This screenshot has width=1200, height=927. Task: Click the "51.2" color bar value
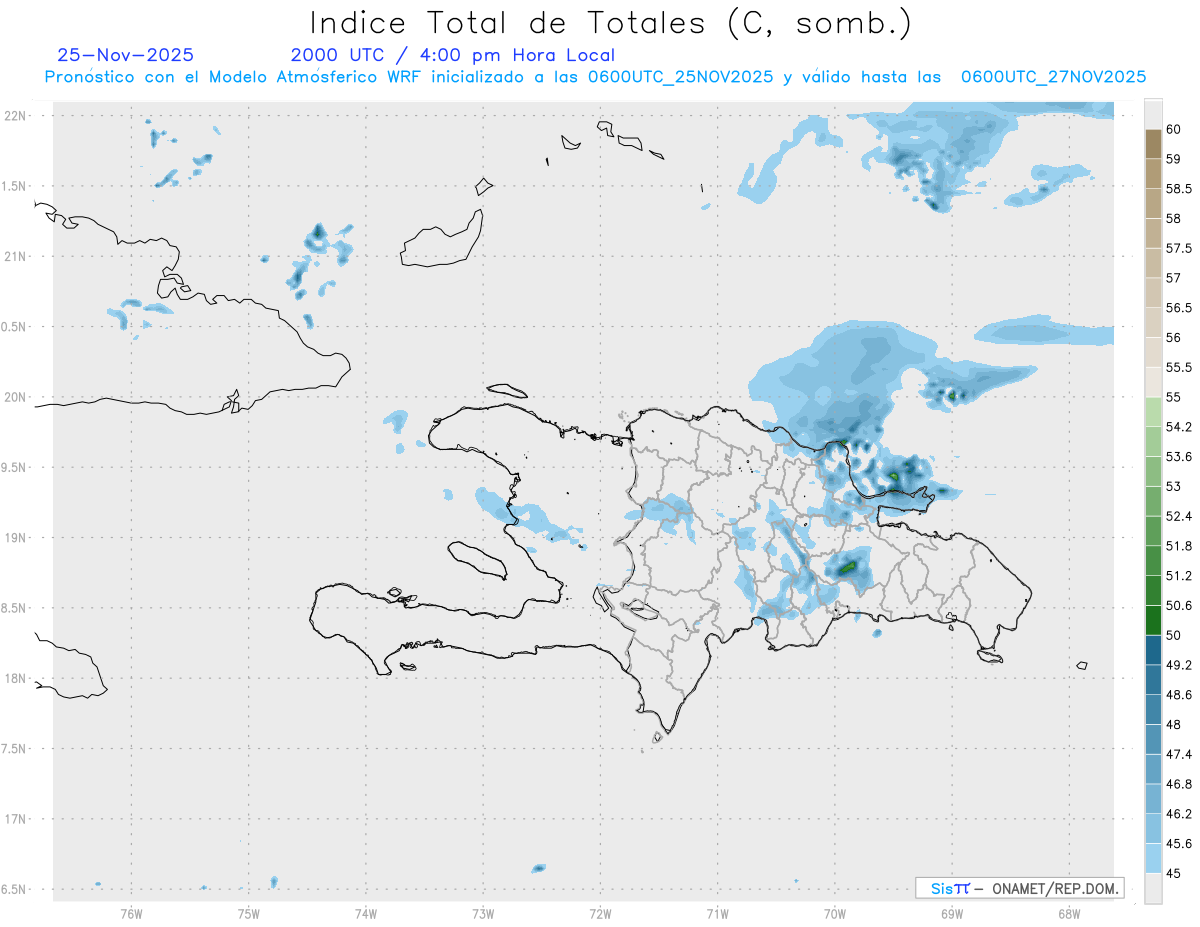(x=1180, y=576)
